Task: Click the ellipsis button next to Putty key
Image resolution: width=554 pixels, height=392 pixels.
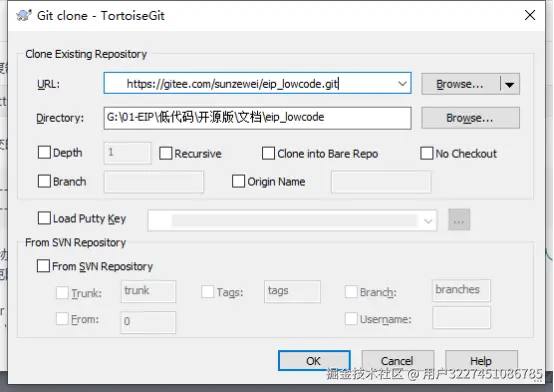Action: click(459, 220)
